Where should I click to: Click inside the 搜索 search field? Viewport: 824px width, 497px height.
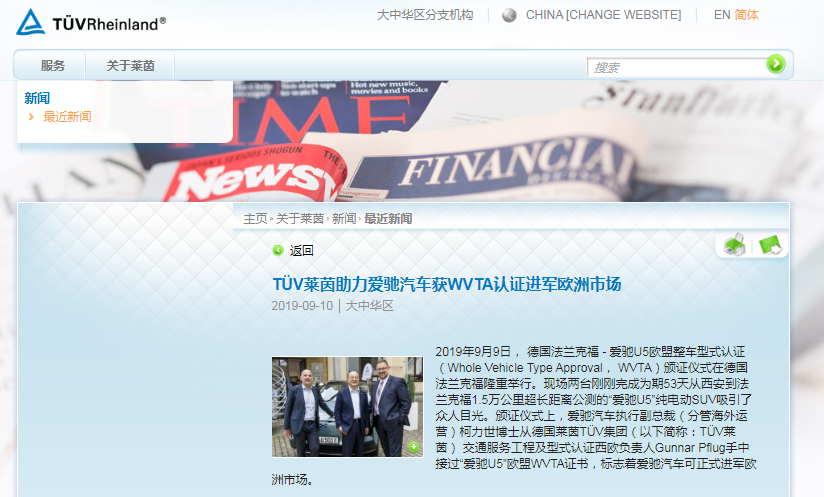click(675, 67)
